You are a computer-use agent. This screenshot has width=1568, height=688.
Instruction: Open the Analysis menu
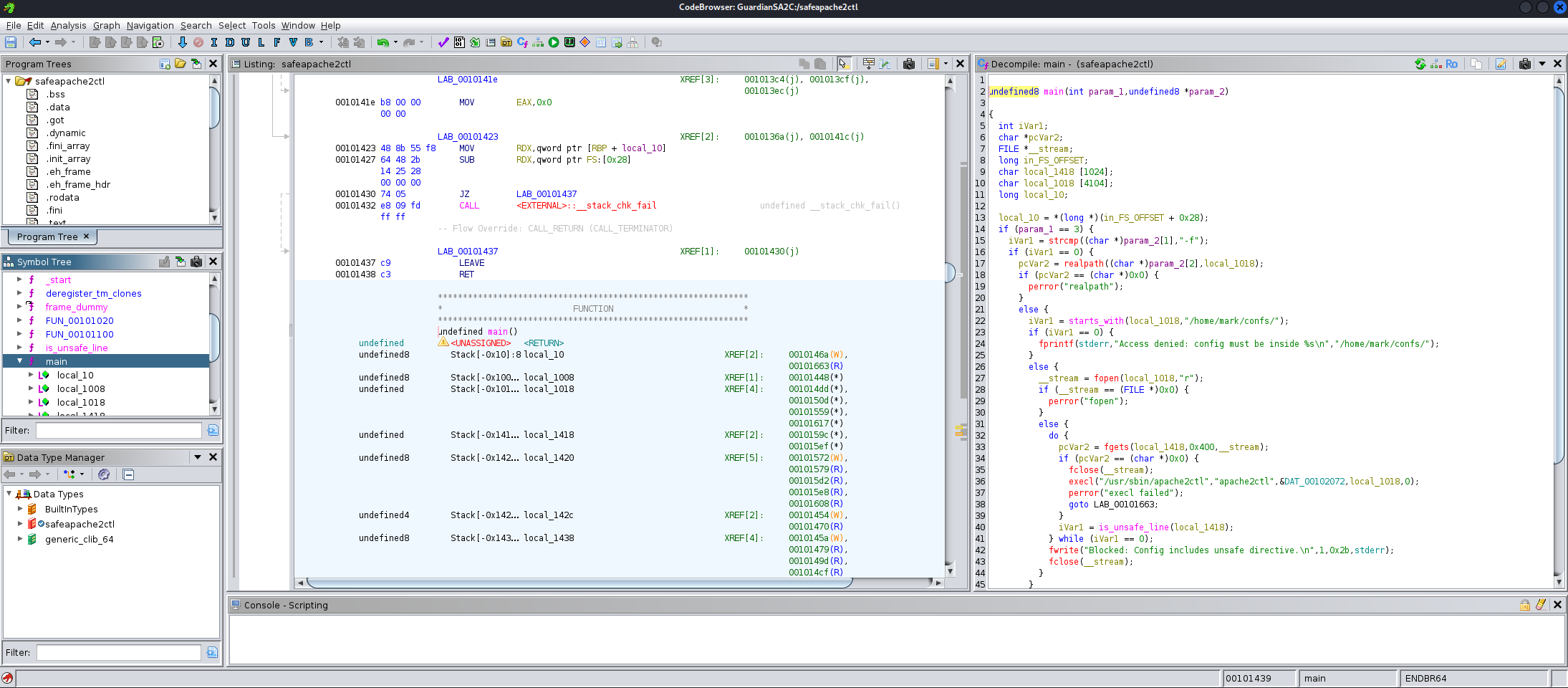coord(68,25)
